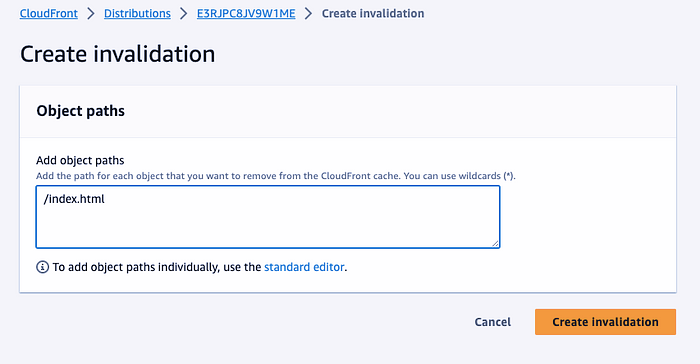
Task: Click the Object paths section header
Action: (x=80, y=111)
